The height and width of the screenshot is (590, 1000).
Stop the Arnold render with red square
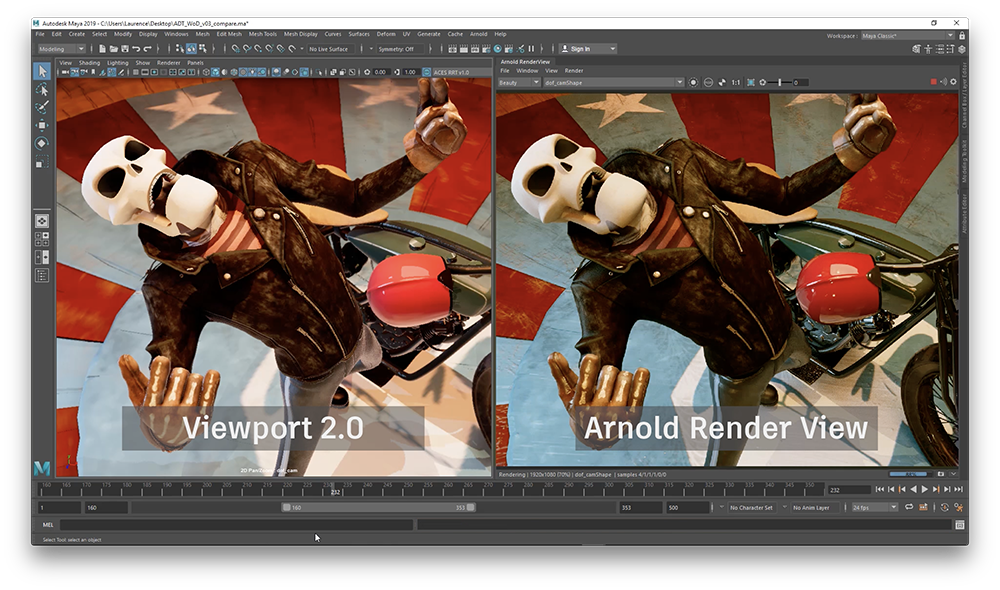click(934, 82)
